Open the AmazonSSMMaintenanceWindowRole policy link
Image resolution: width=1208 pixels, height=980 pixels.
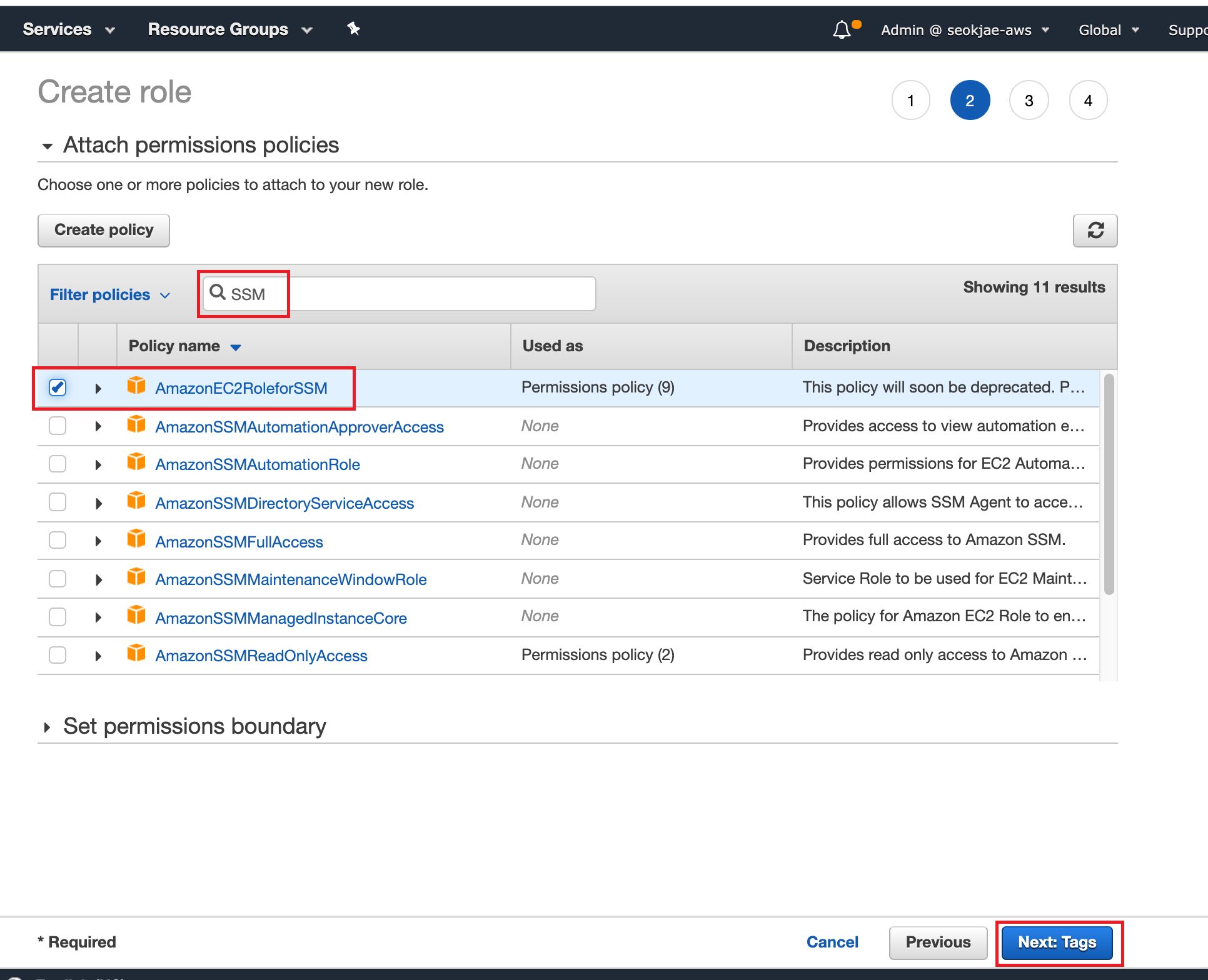291,579
